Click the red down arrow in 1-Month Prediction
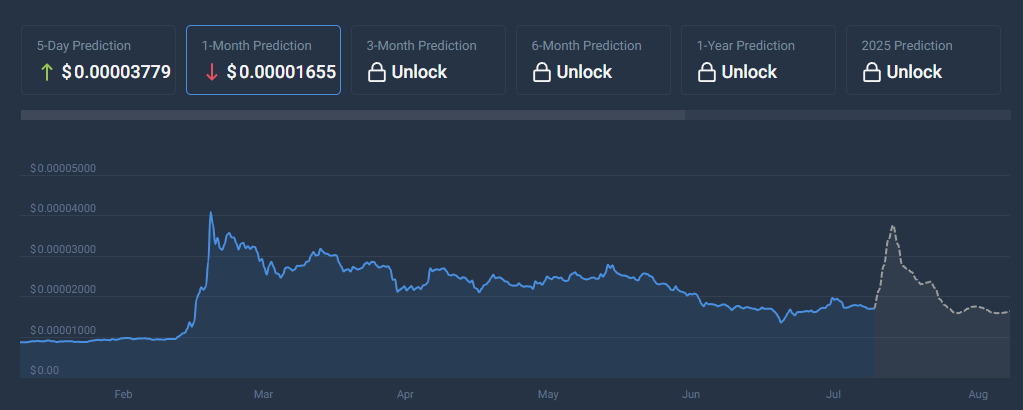The height and width of the screenshot is (410, 1023). pyautogui.click(x=210, y=72)
